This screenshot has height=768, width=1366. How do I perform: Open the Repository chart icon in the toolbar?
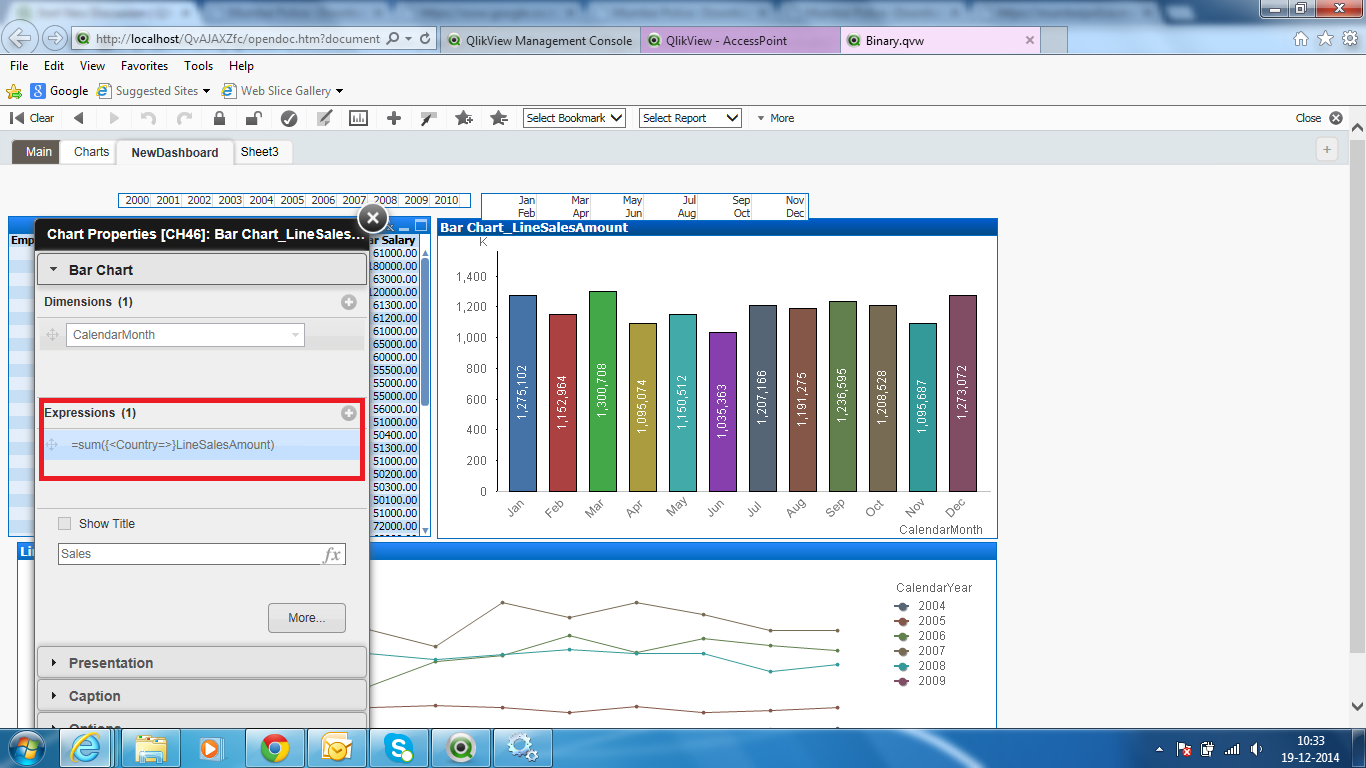coord(358,118)
